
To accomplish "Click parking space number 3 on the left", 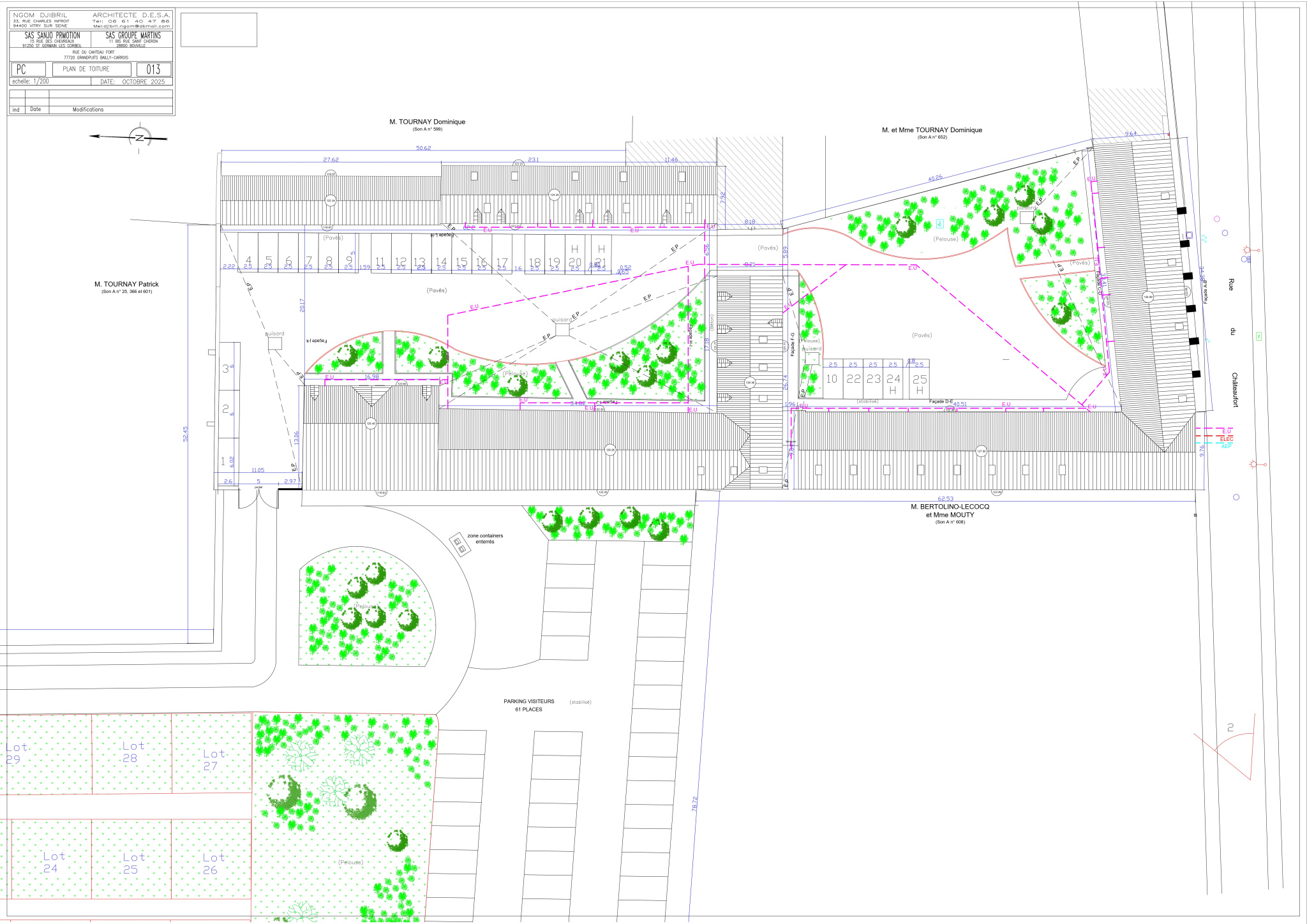I will point(225,368).
